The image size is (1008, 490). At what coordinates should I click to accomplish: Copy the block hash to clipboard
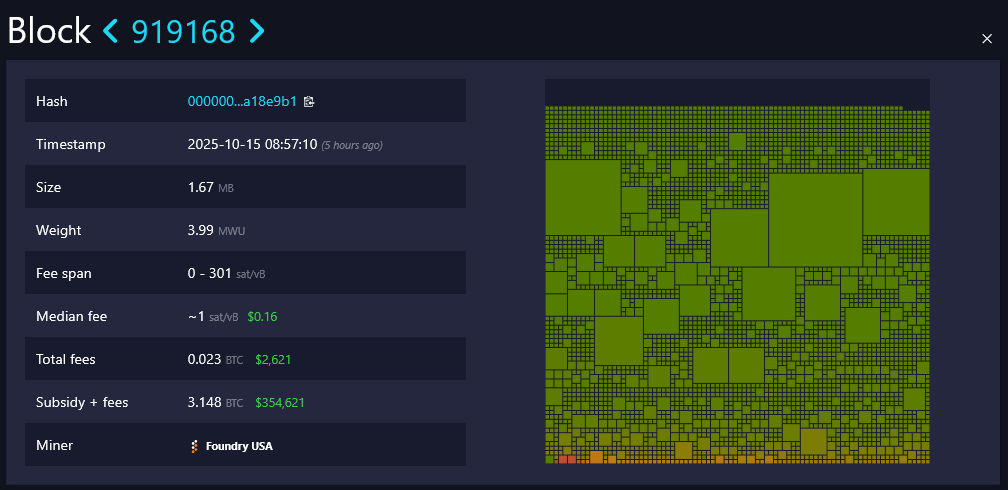[309, 102]
